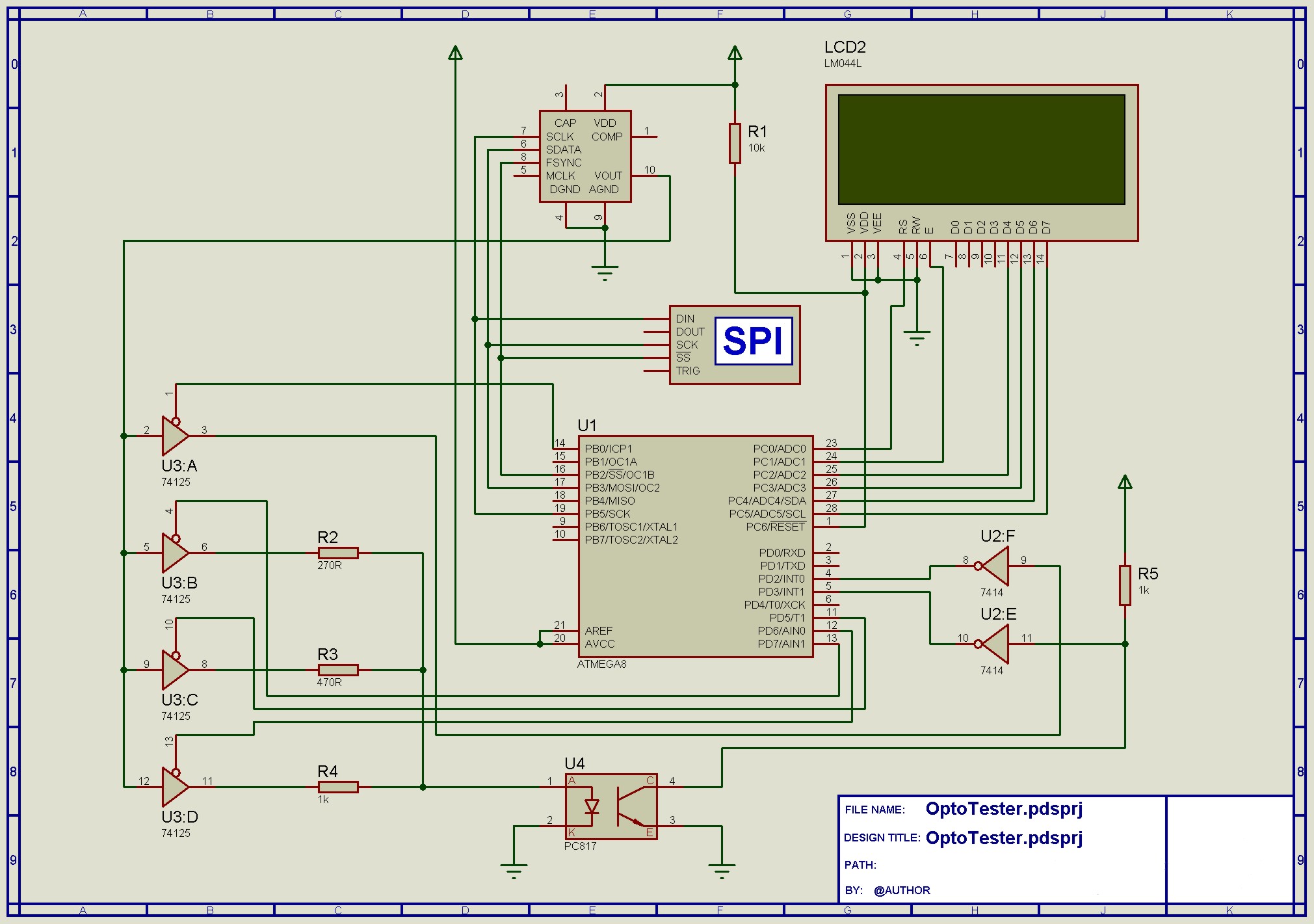Viewport: 1314px width, 924px height.
Task: Click the PB0/ICP1 pin label on U1
Action: point(609,449)
